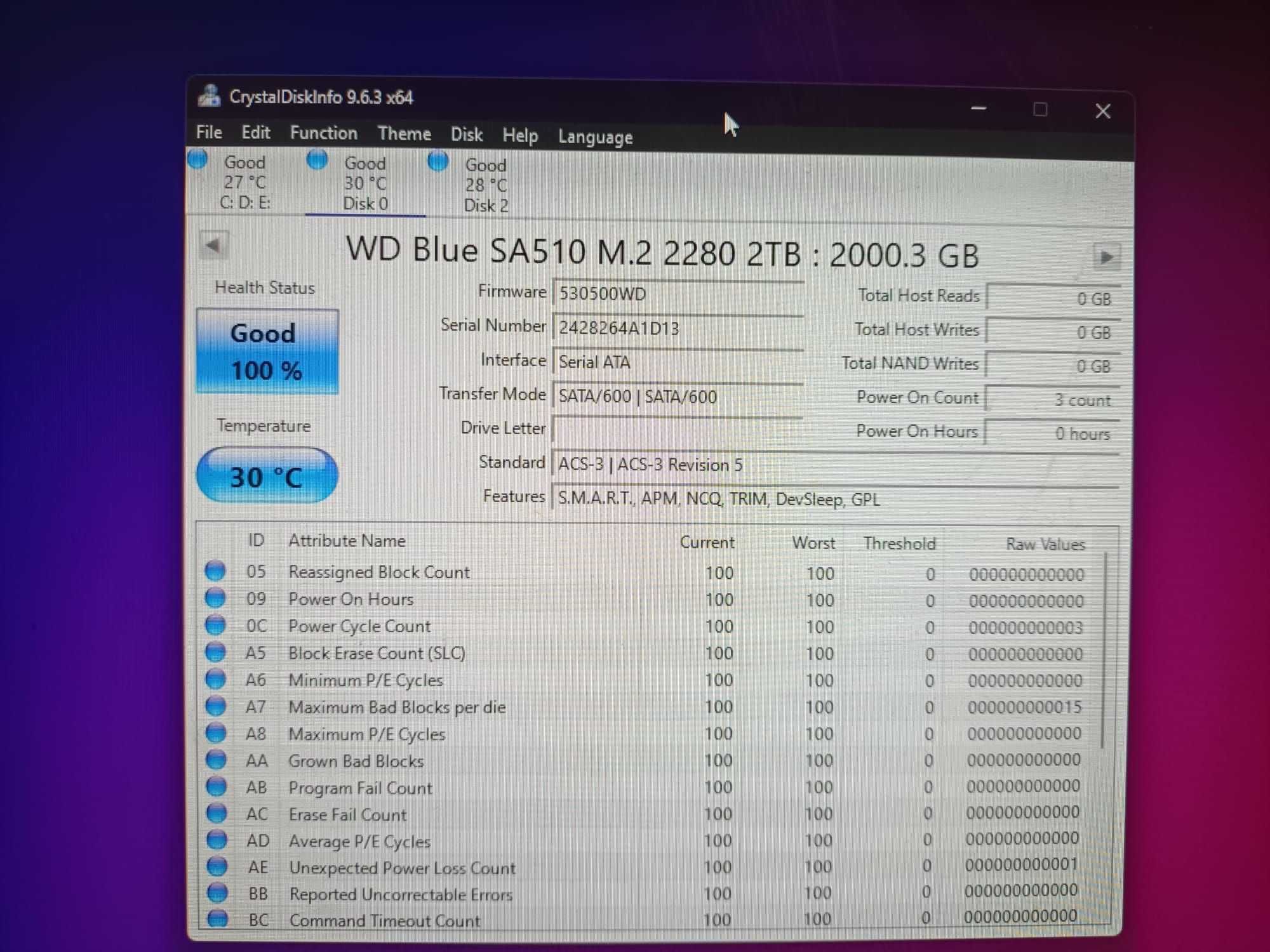Viewport: 1270px width, 952px height.
Task: Open the Theme menu
Action: (404, 134)
